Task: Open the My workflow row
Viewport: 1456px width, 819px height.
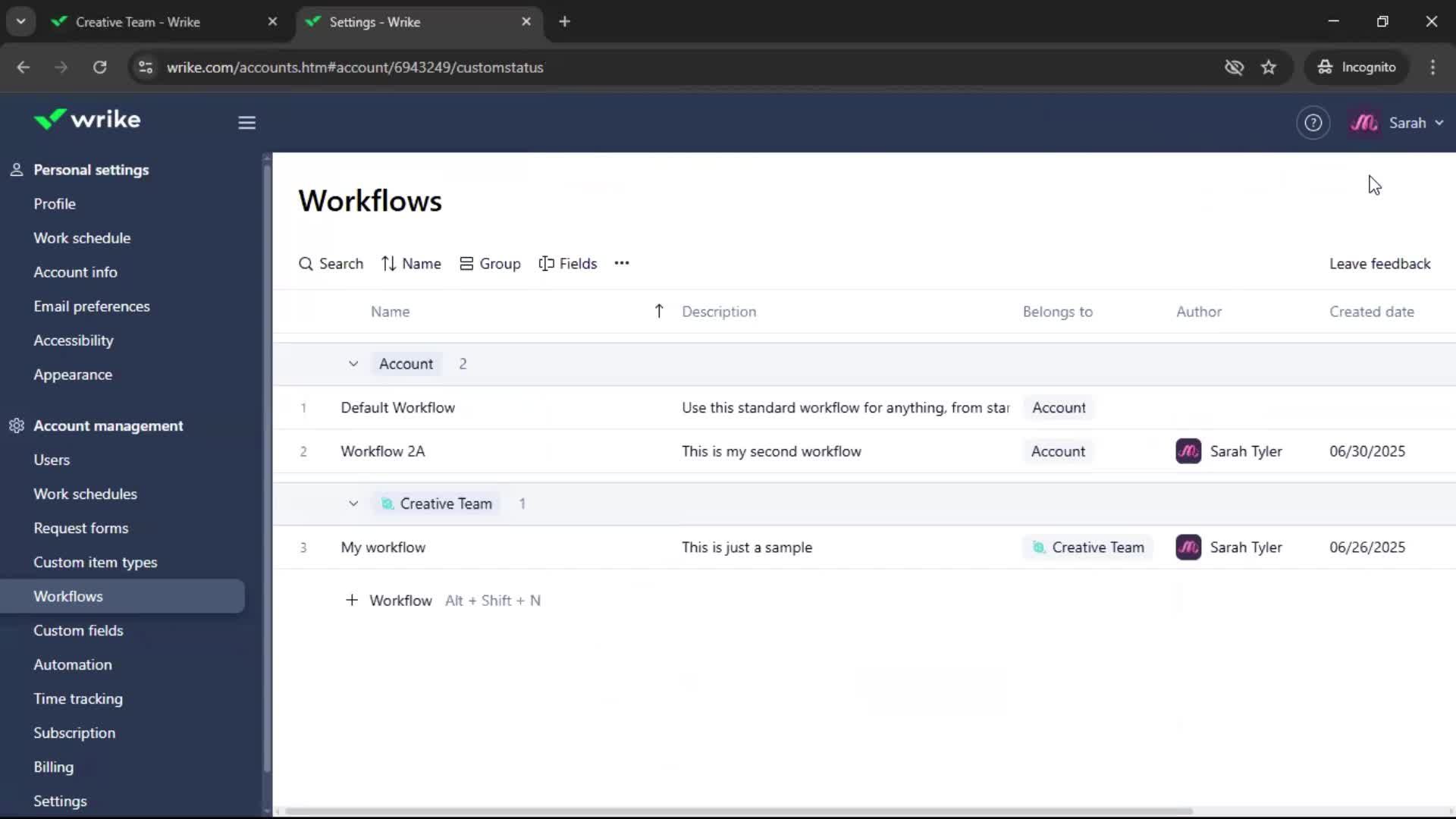Action: coord(864,548)
